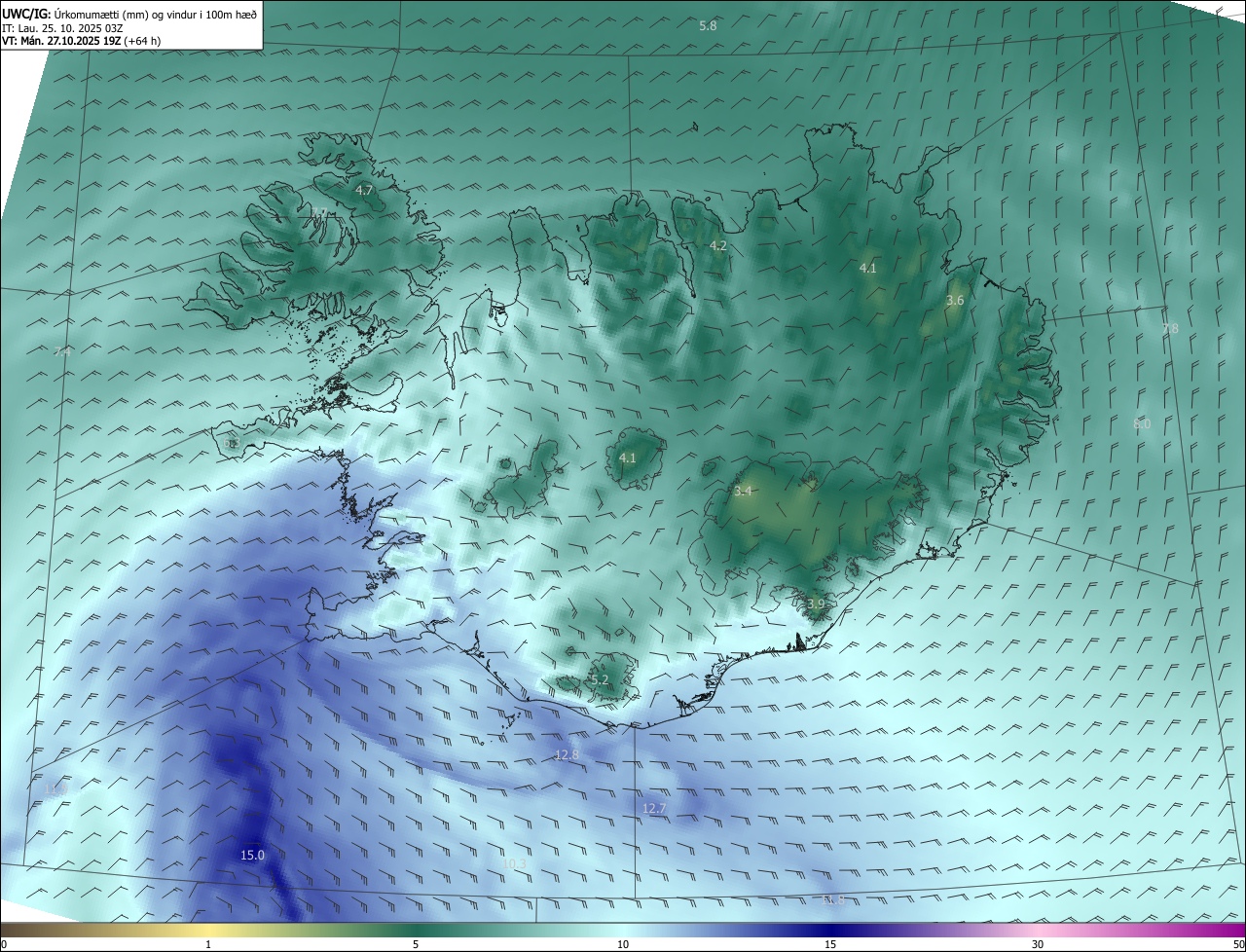Click the 10.3 value label
The height and width of the screenshot is (952, 1246).
tap(515, 863)
